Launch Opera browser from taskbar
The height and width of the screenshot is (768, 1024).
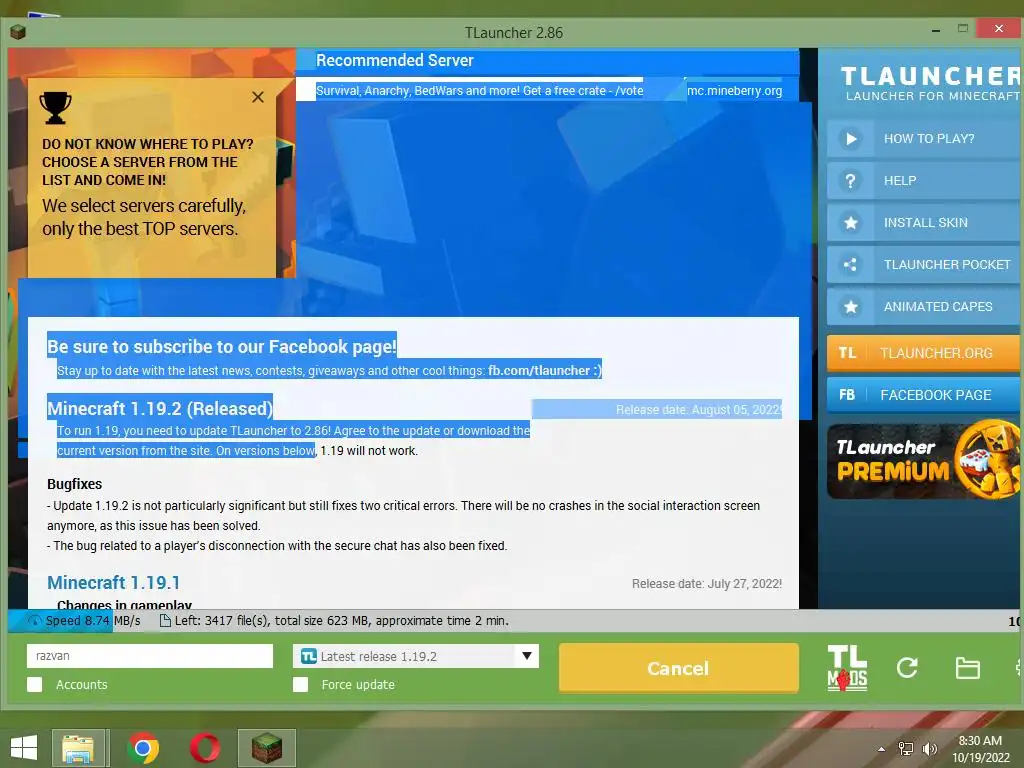pos(204,748)
